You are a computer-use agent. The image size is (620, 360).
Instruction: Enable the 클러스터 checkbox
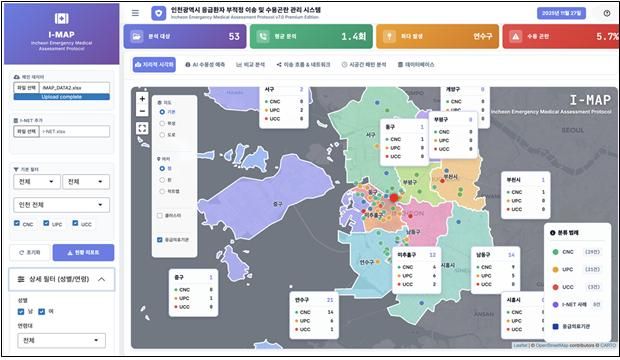pyautogui.click(x=160, y=216)
